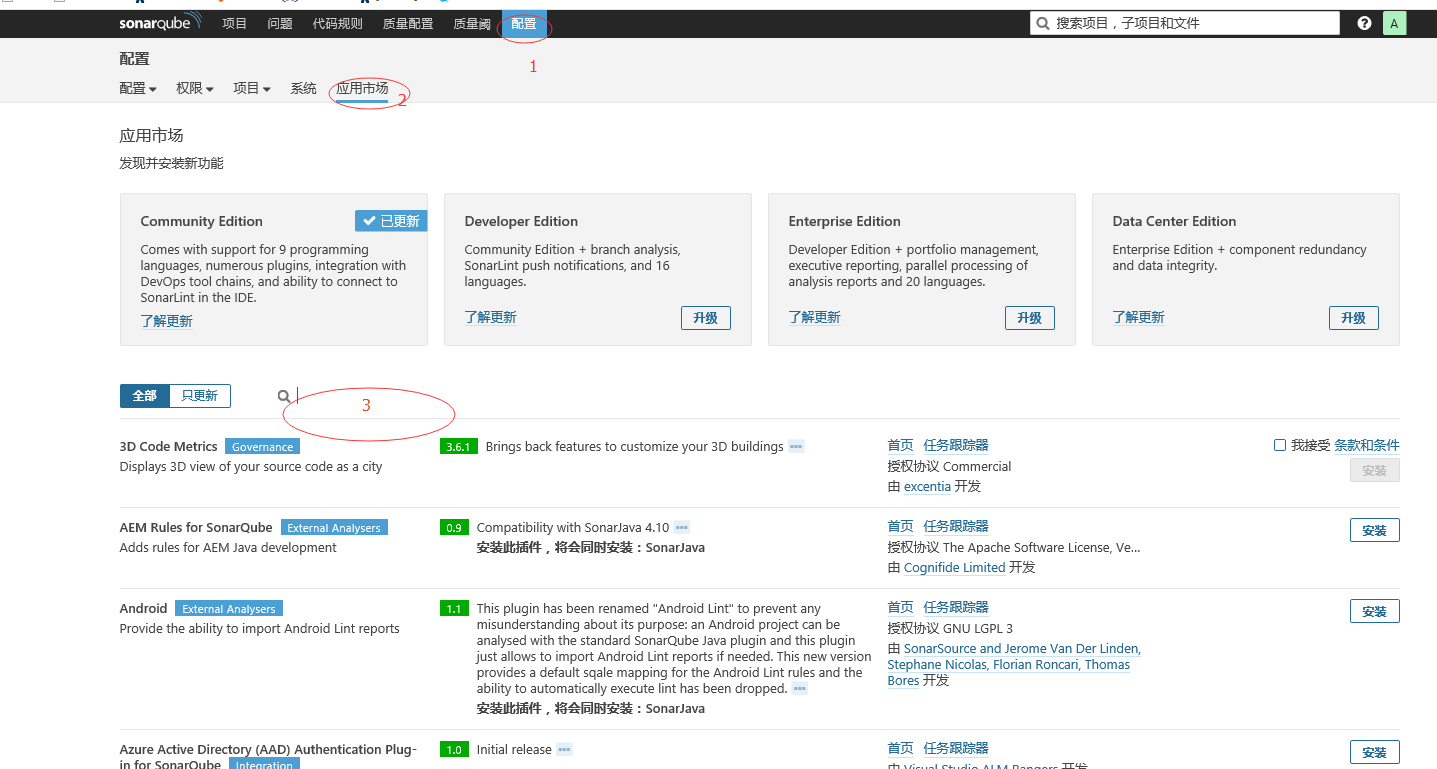The width and height of the screenshot is (1437, 769).
Task: Open 了解更新 link for Developer Edition
Action: [x=491, y=317]
